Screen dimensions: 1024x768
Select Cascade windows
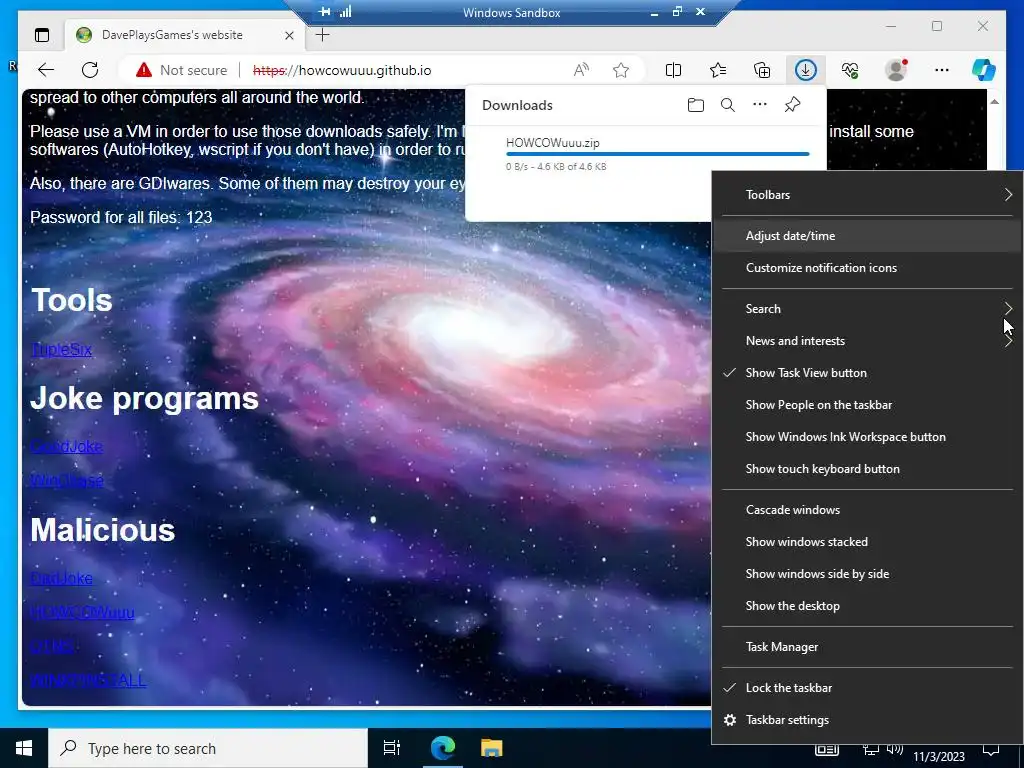[867, 510]
